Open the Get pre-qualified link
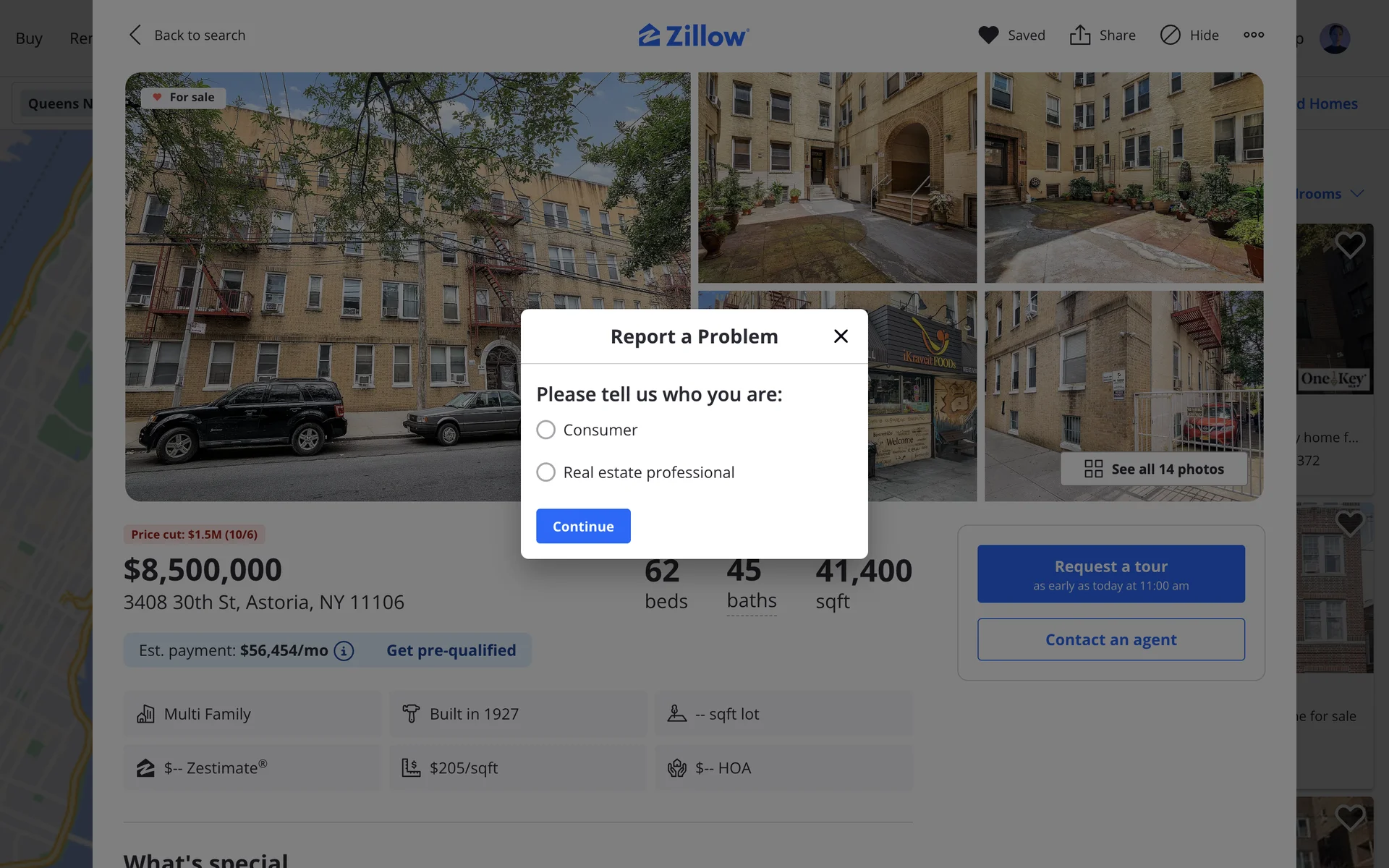 click(451, 650)
